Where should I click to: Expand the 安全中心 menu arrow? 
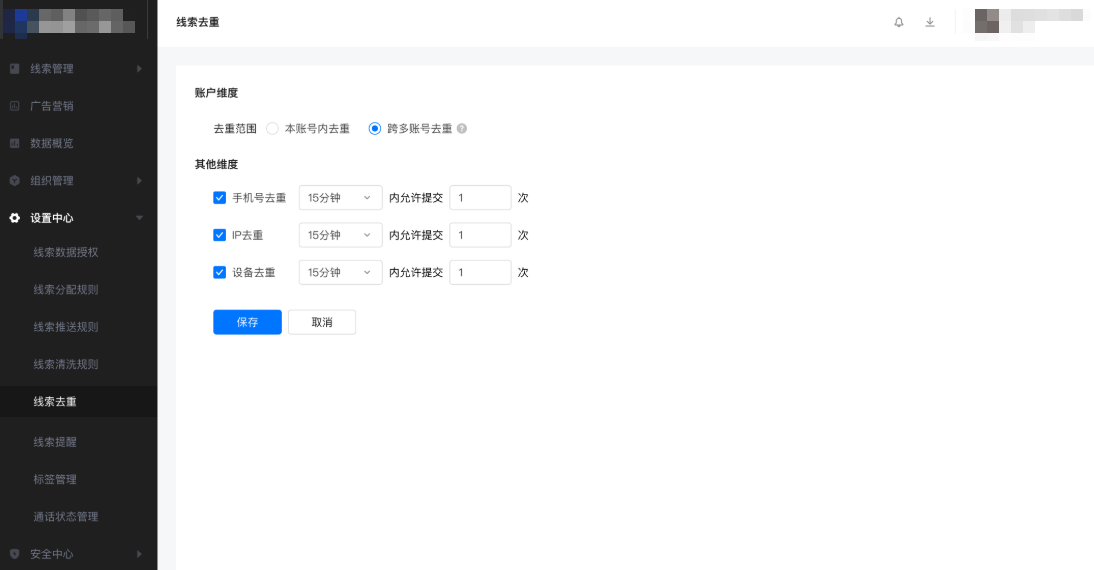[140, 554]
